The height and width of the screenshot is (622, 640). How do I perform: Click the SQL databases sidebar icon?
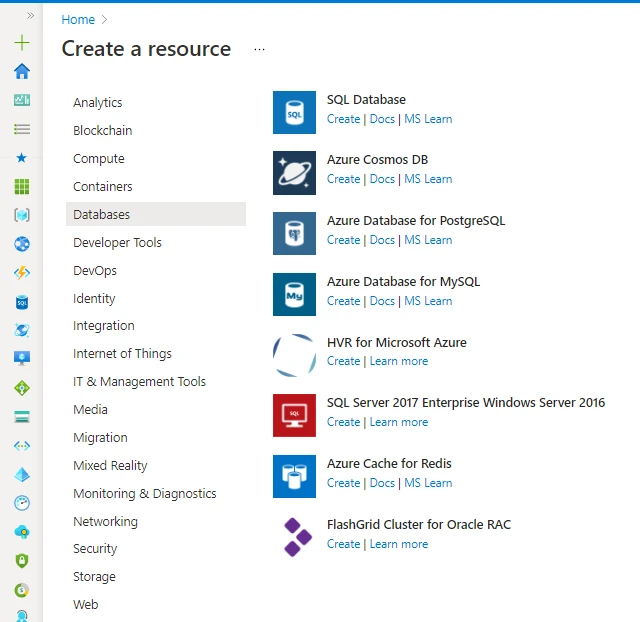pyautogui.click(x=22, y=301)
